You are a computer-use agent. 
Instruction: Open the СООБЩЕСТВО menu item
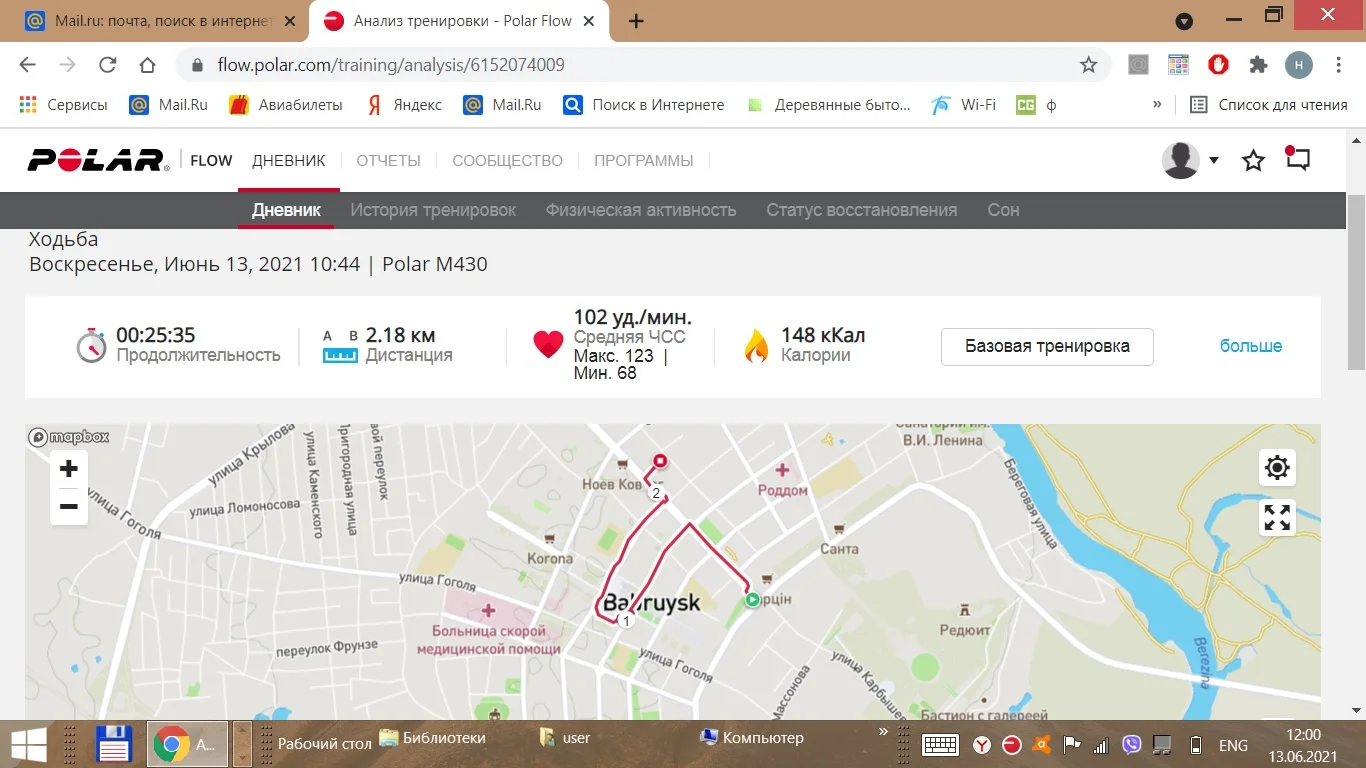(x=508, y=160)
